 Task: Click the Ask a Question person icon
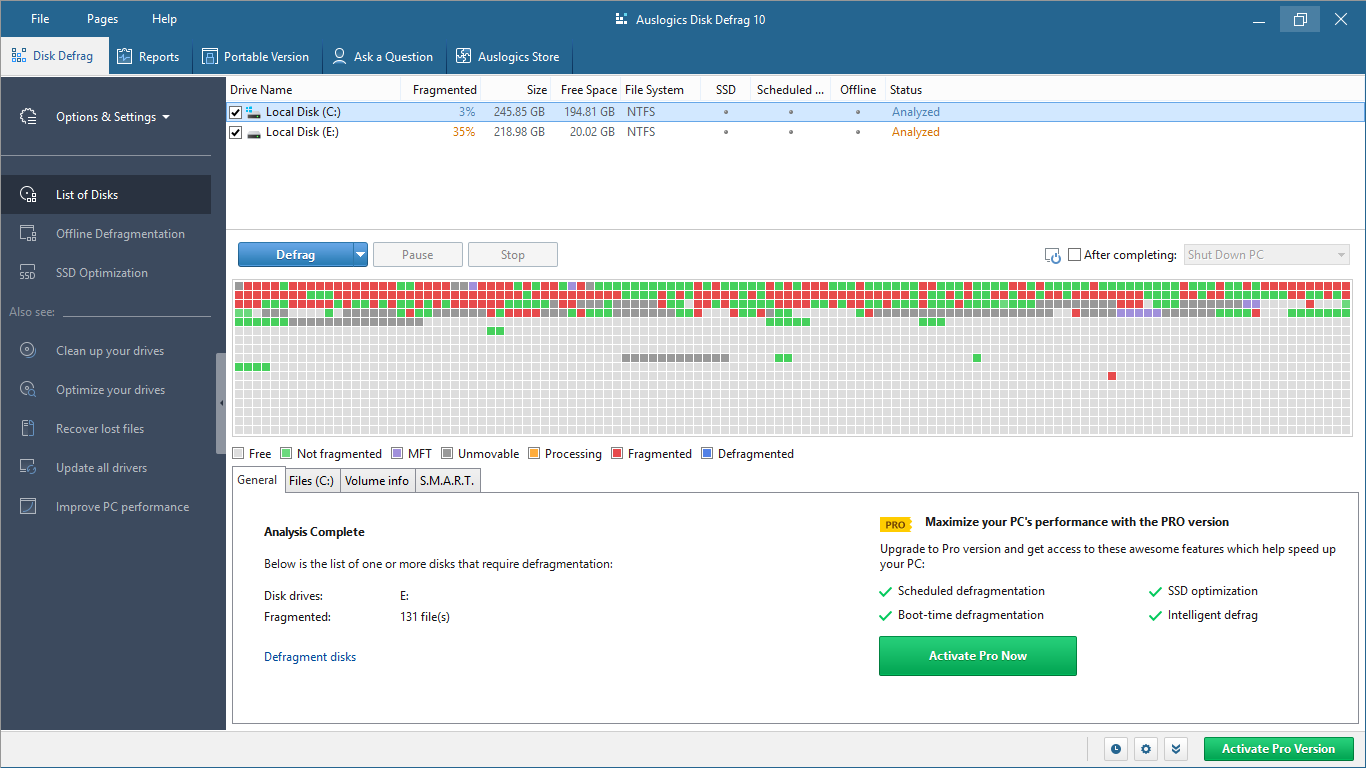340,57
